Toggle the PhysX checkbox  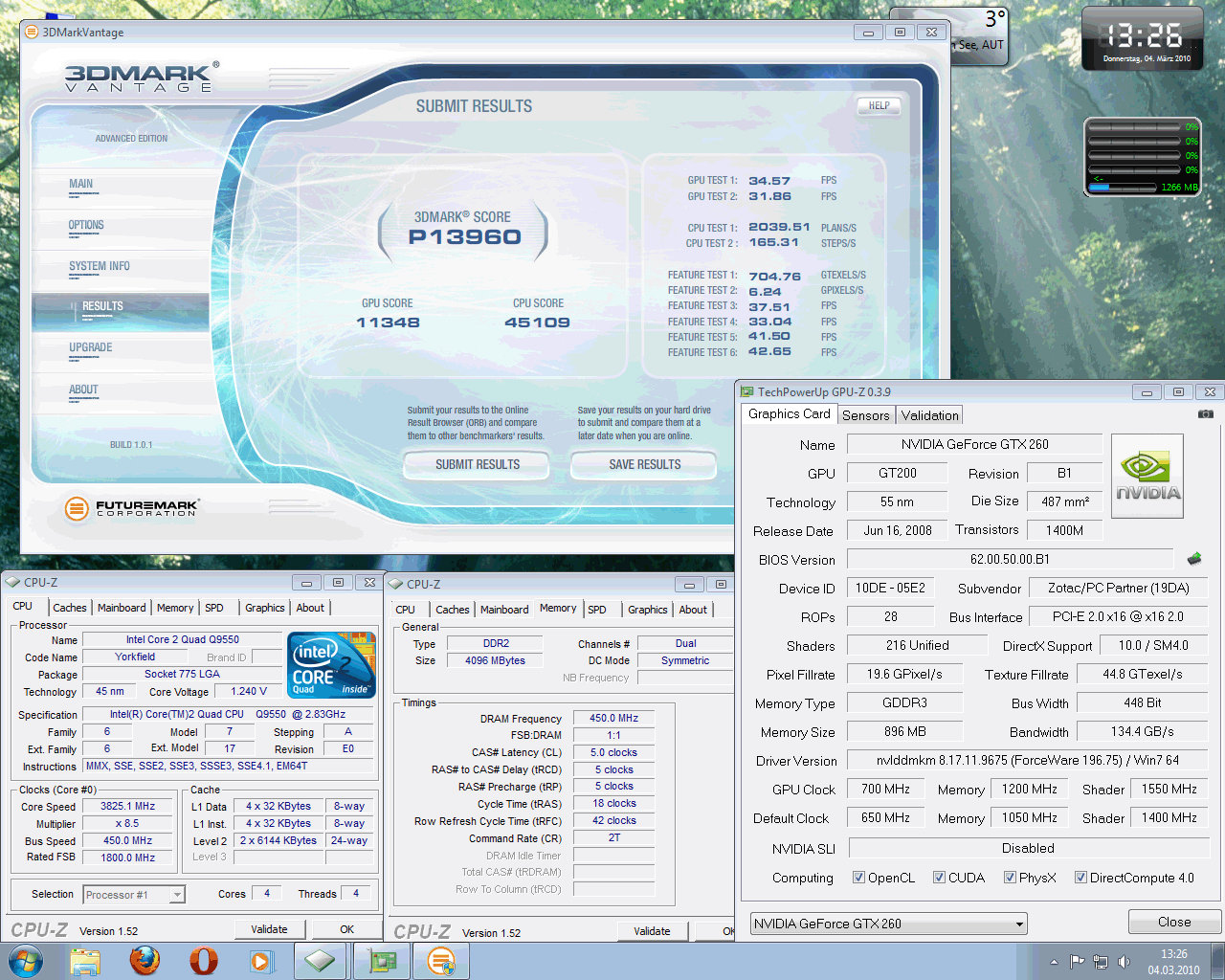pos(1010,878)
